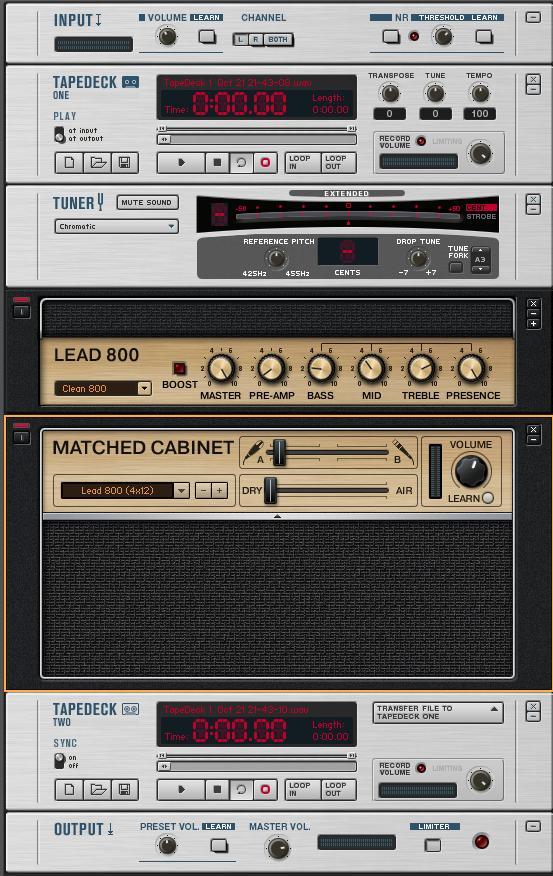Image resolution: width=553 pixels, height=876 pixels.
Task: Click the play button on Tapedeck One
Action: [182, 163]
